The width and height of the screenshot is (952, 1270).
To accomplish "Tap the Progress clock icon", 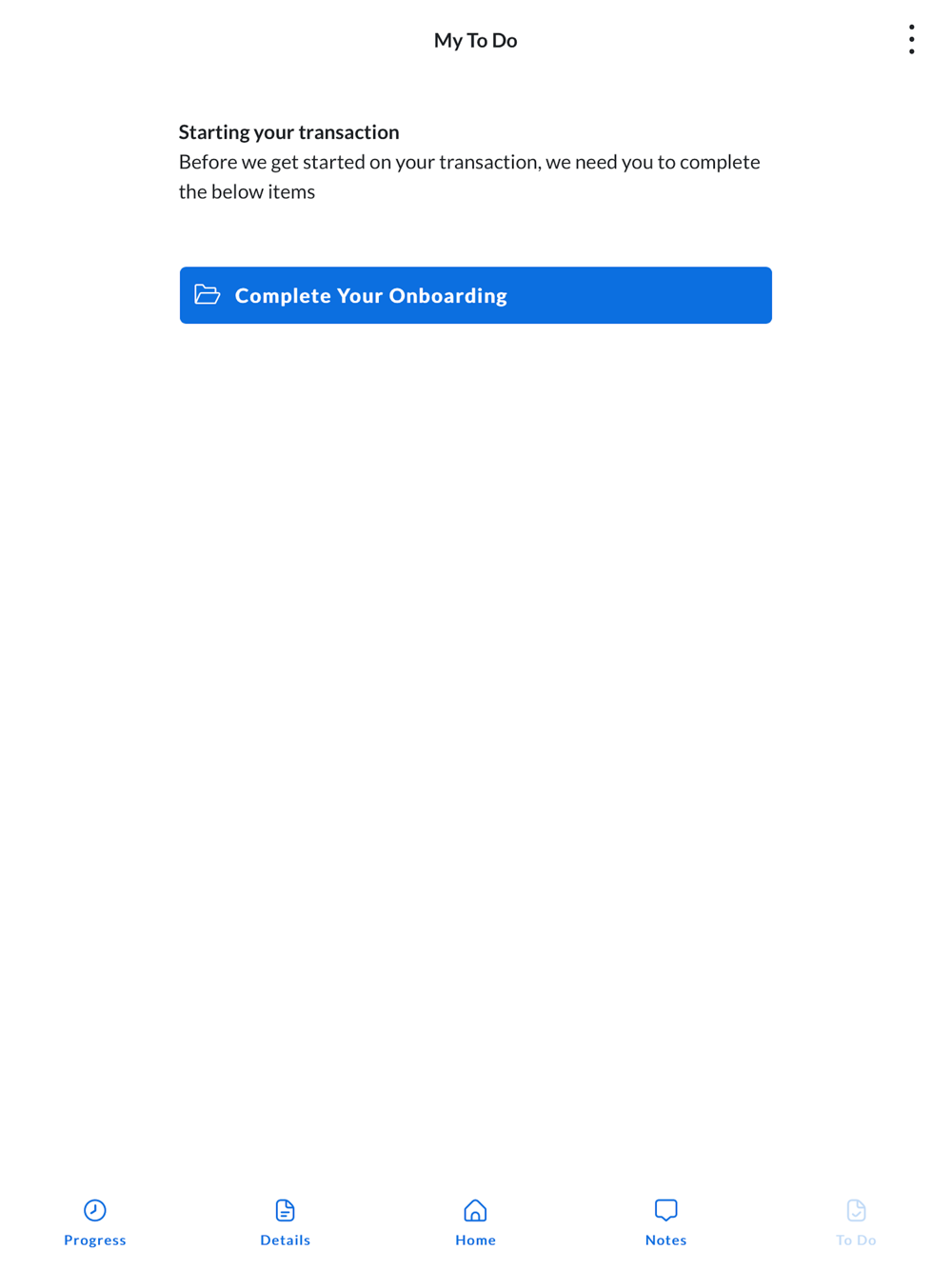I will coord(95,1210).
